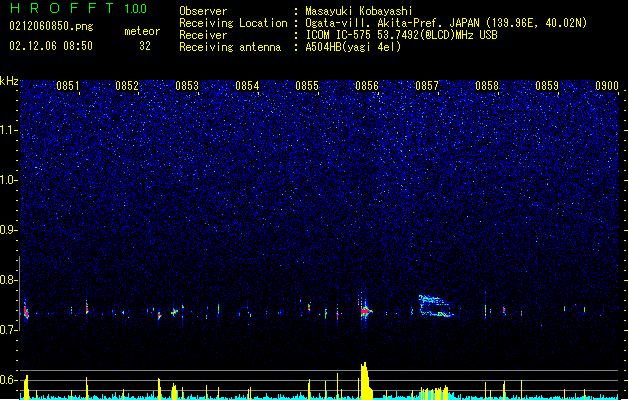The width and height of the screenshot is (629, 400).
Task: Click the 0.7 kHz frequency axis label
Action: click(9, 330)
